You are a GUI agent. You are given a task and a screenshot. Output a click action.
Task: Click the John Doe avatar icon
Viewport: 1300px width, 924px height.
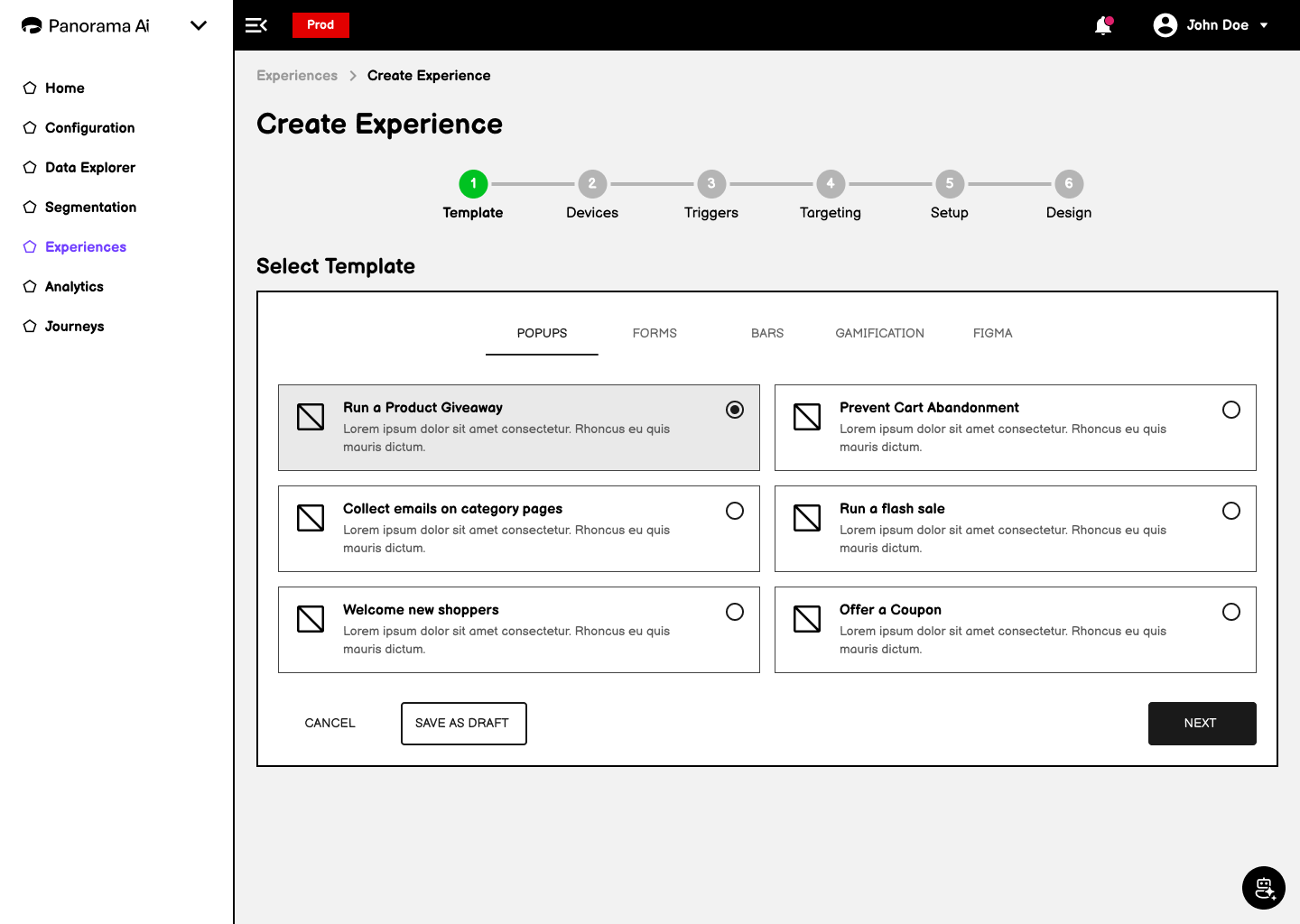(x=1165, y=25)
